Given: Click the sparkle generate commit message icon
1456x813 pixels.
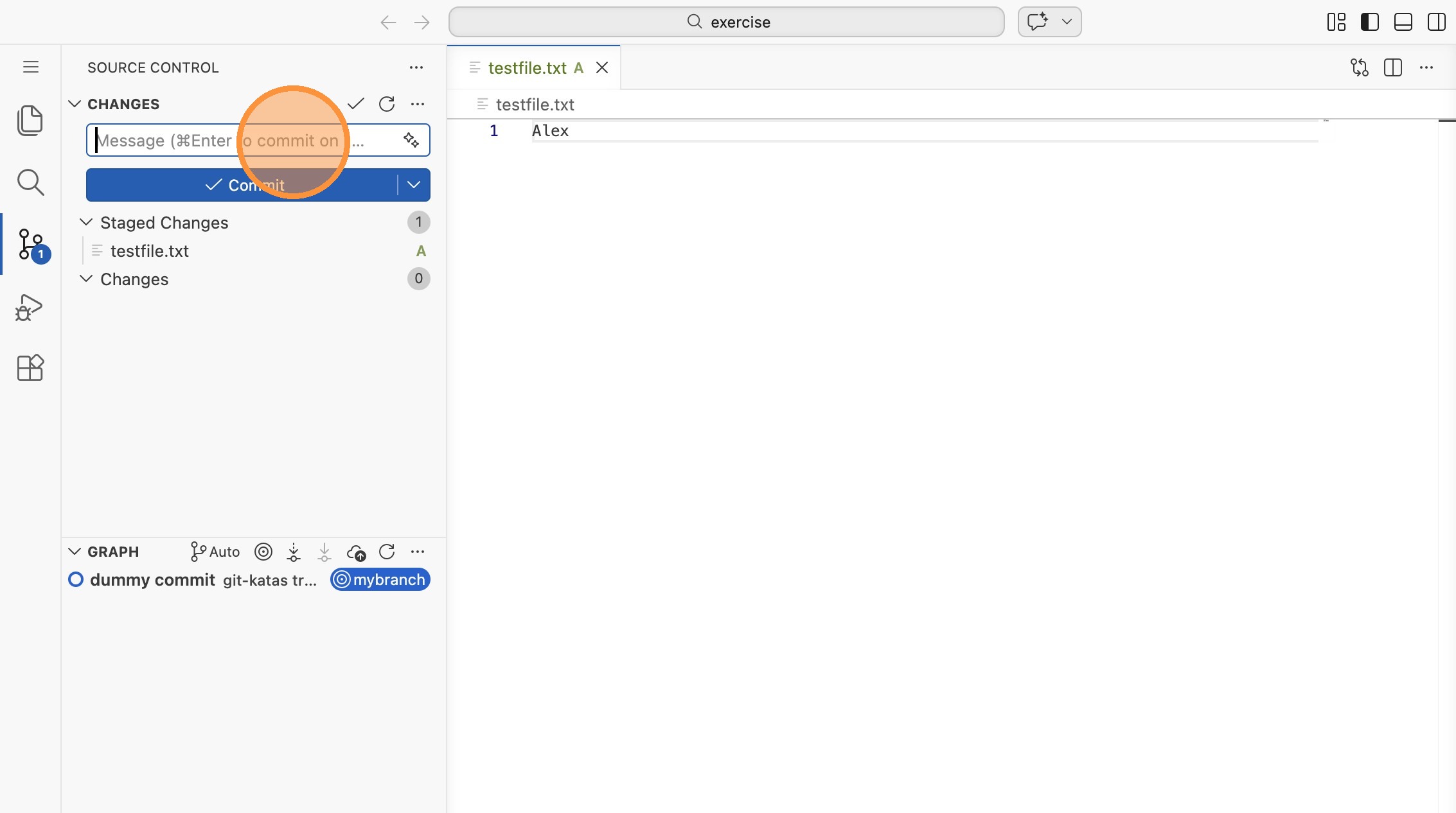Looking at the screenshot, I should pyautogui.click(x=411, y=140).
